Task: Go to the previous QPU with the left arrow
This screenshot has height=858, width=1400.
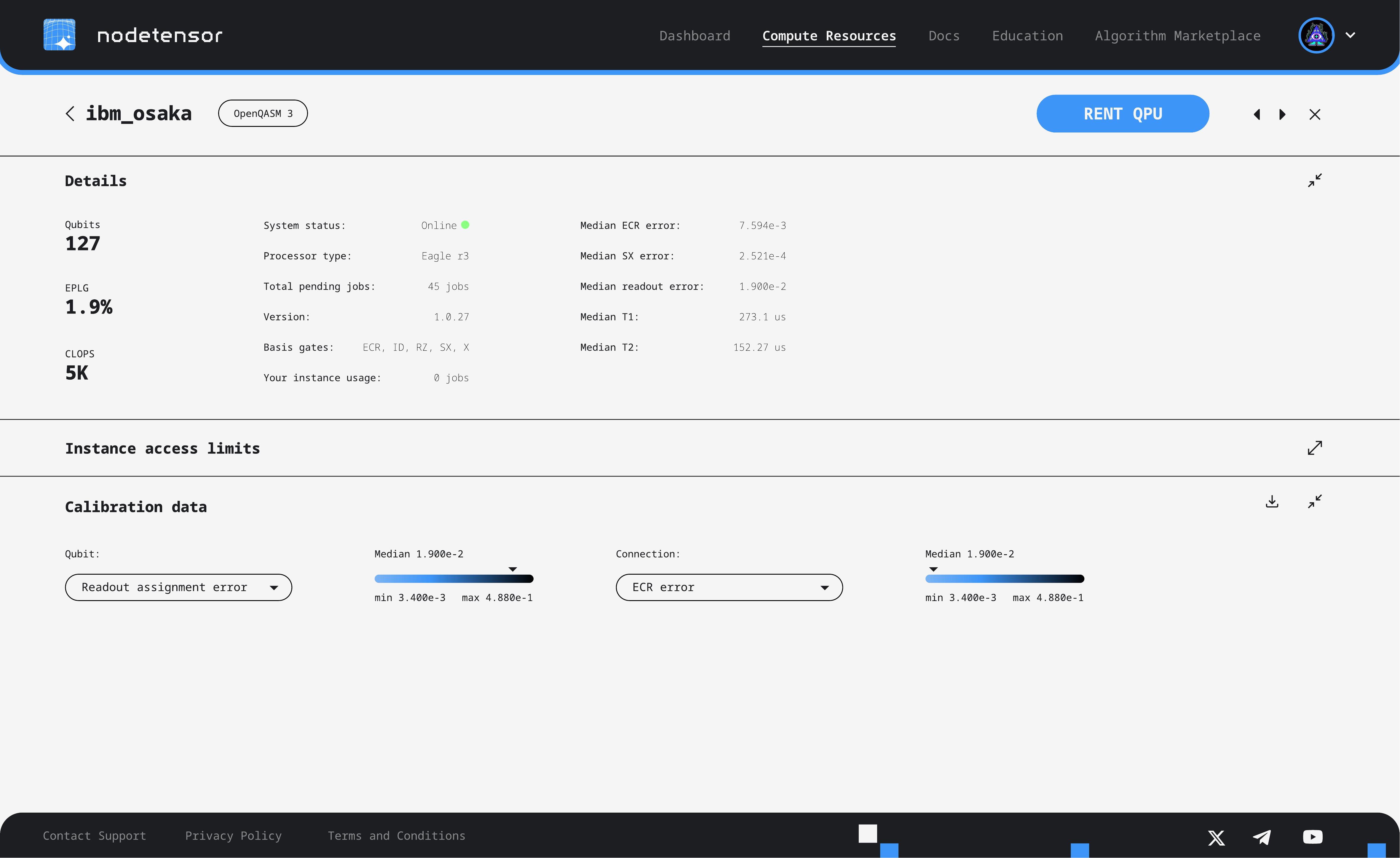Action: [x=1257, y=114]
